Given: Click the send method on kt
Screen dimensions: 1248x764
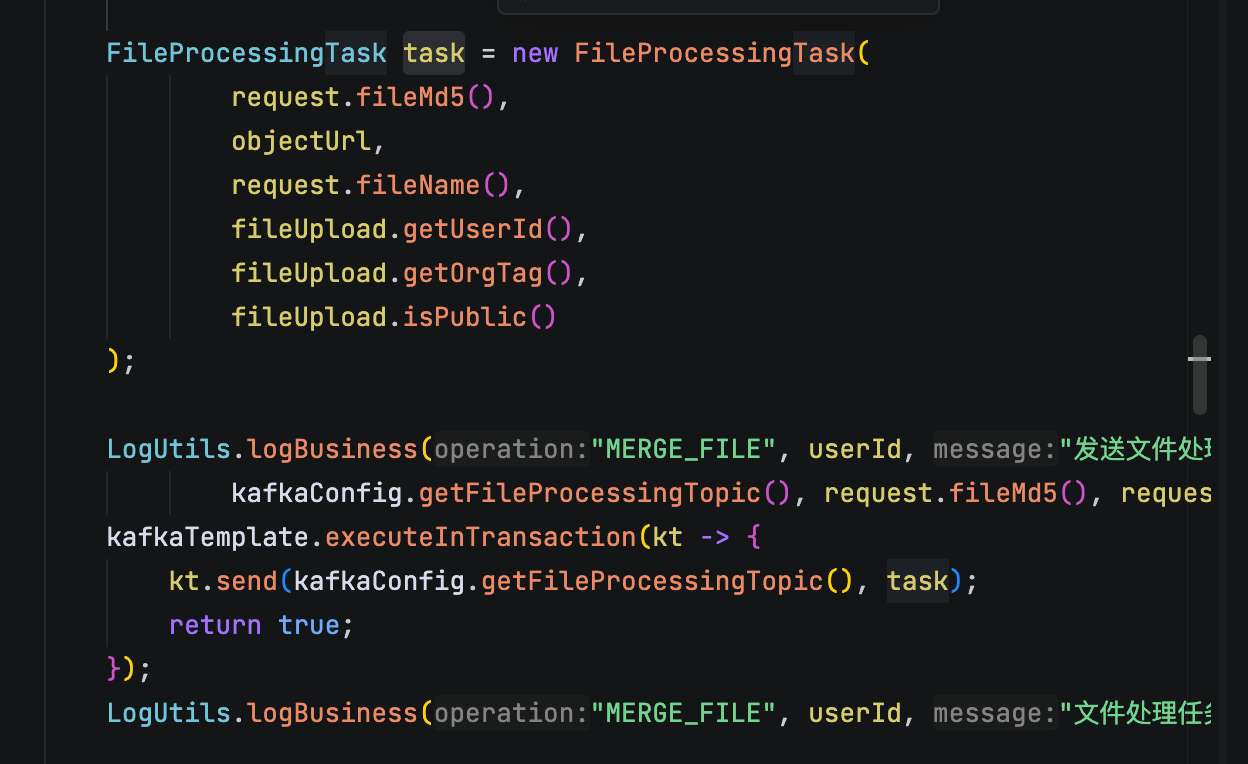Looking at the screenshot, I should point(246,581).
